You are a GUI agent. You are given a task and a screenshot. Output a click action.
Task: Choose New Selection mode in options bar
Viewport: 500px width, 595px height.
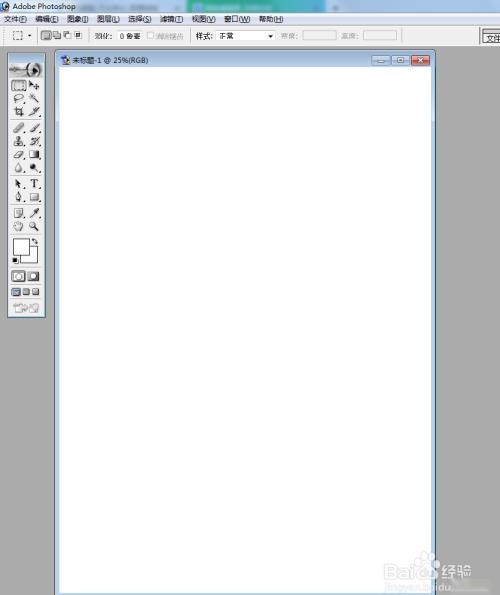click(x=46, y=36)
